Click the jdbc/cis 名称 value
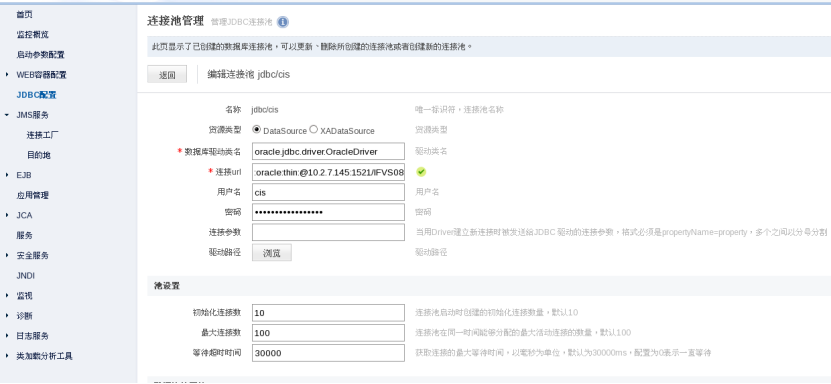 click(265, 110)
